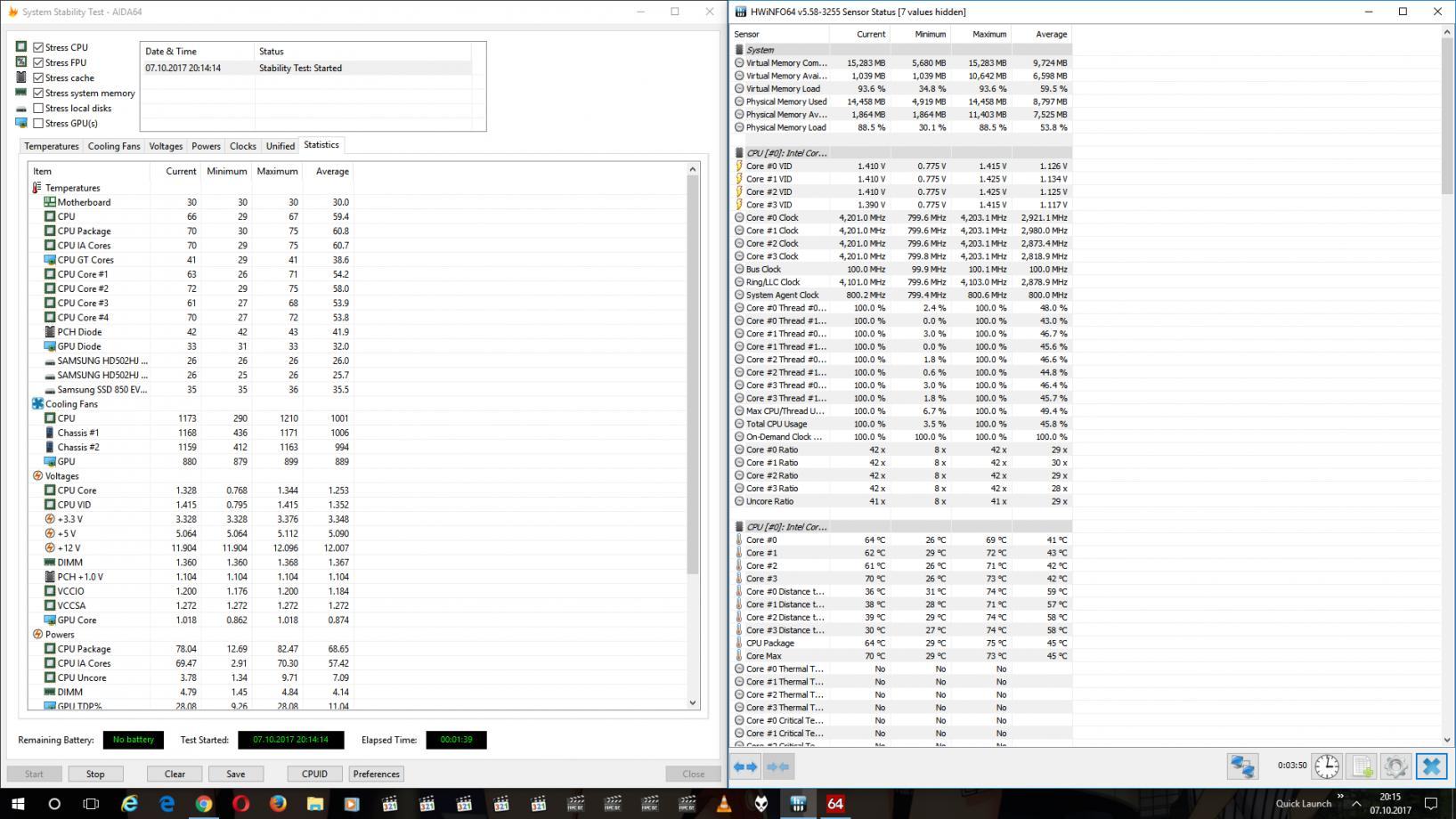
Task: Open the Voltages tab
Action: pos(166,146)
